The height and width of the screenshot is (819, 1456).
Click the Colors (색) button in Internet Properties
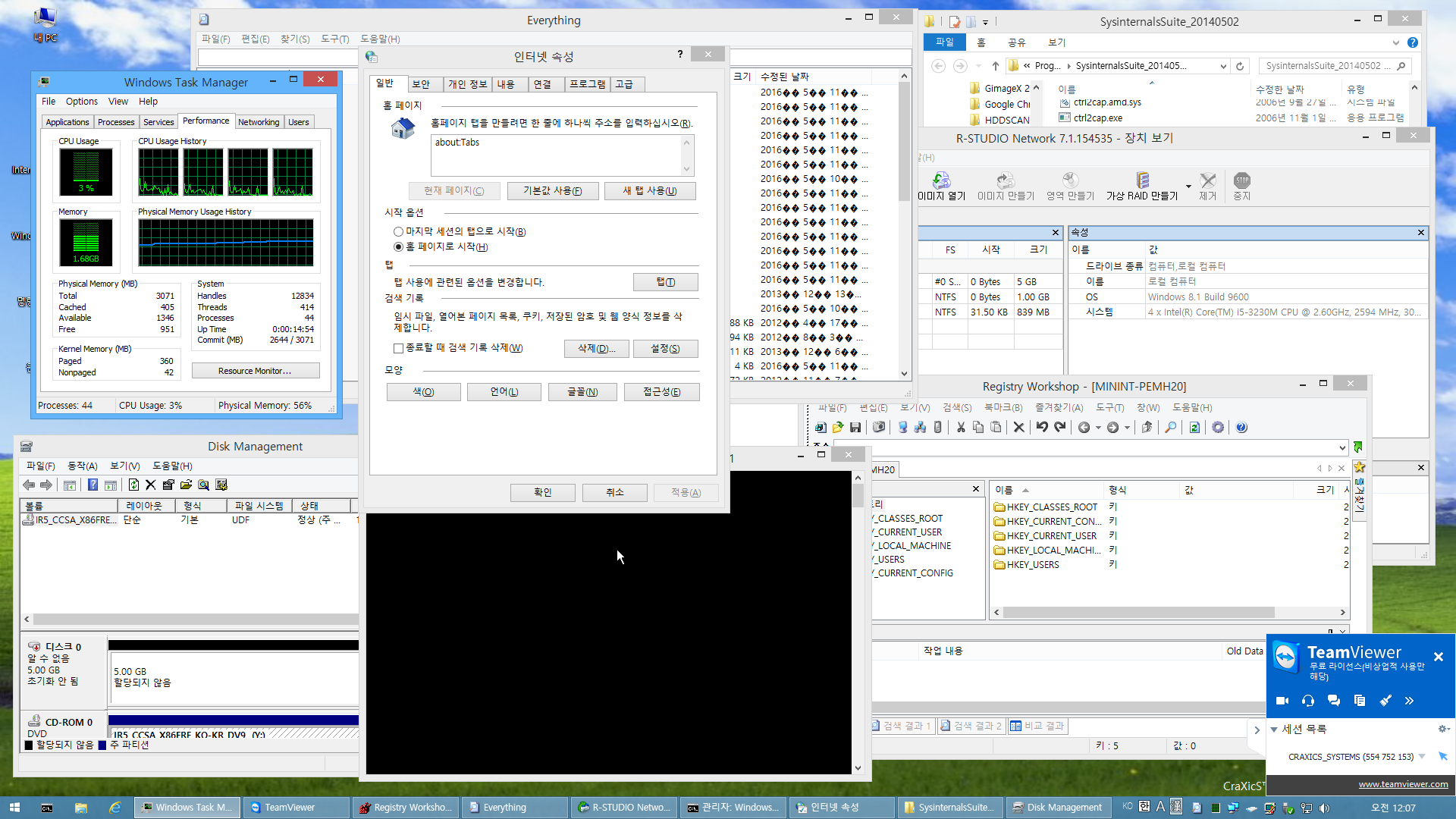[x=424, y=392]
